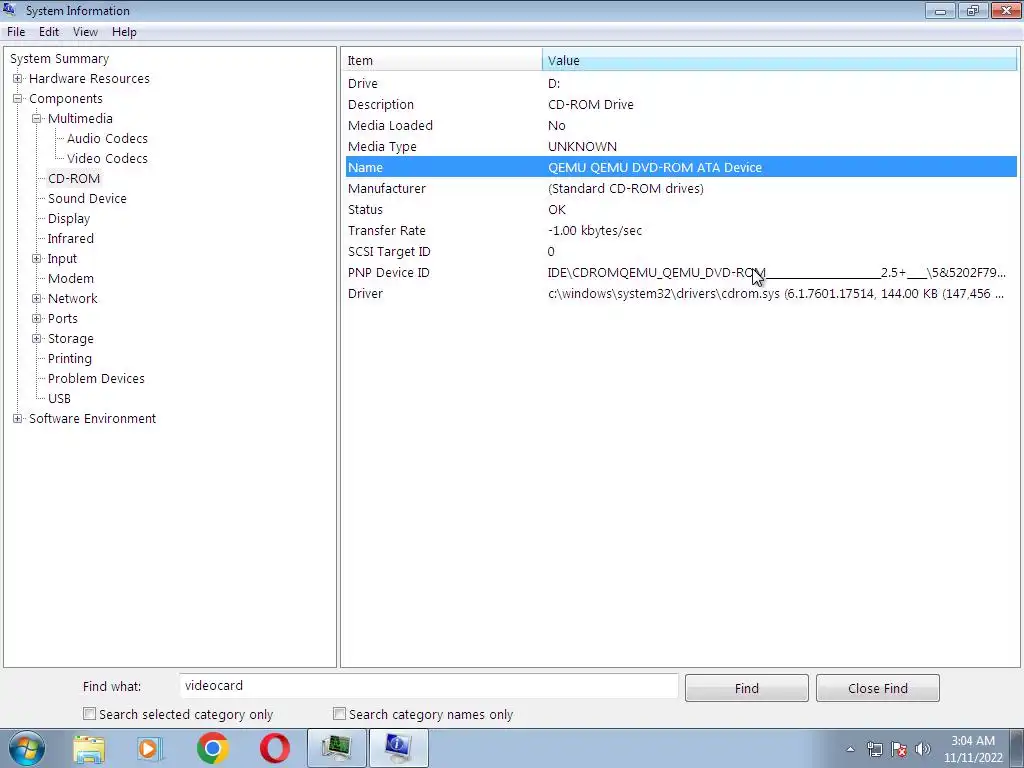Expand the Network node
The image size is (1024, 768).
pos(37,298)
